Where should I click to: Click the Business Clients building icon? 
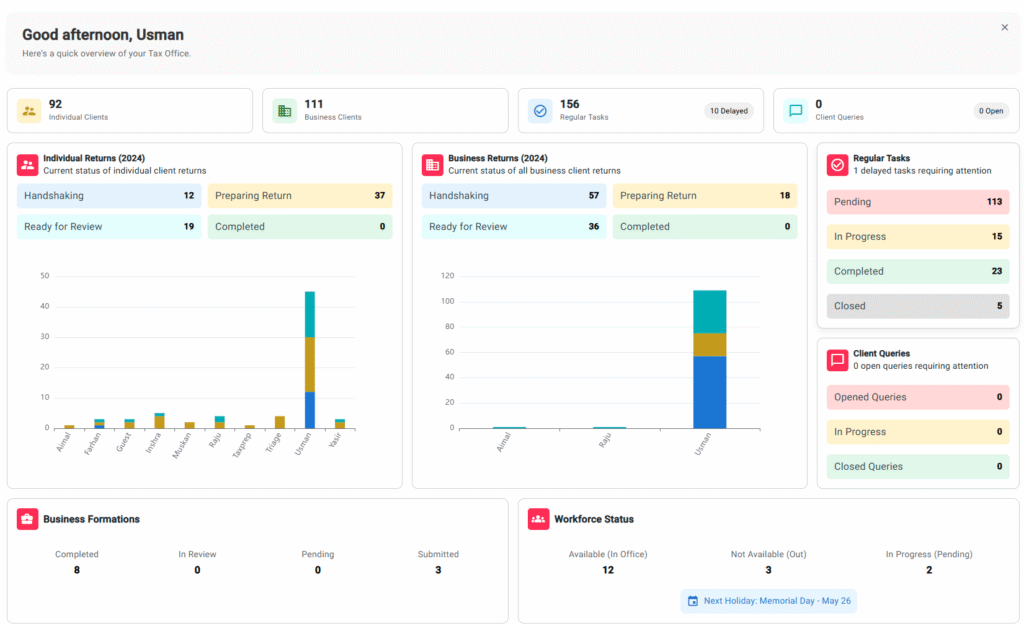pyautogui.click(x=285, y=111)
